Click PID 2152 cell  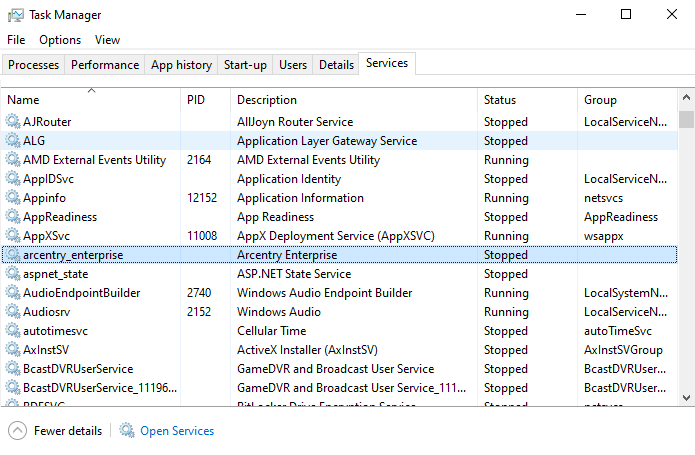[x=199, y=312]
